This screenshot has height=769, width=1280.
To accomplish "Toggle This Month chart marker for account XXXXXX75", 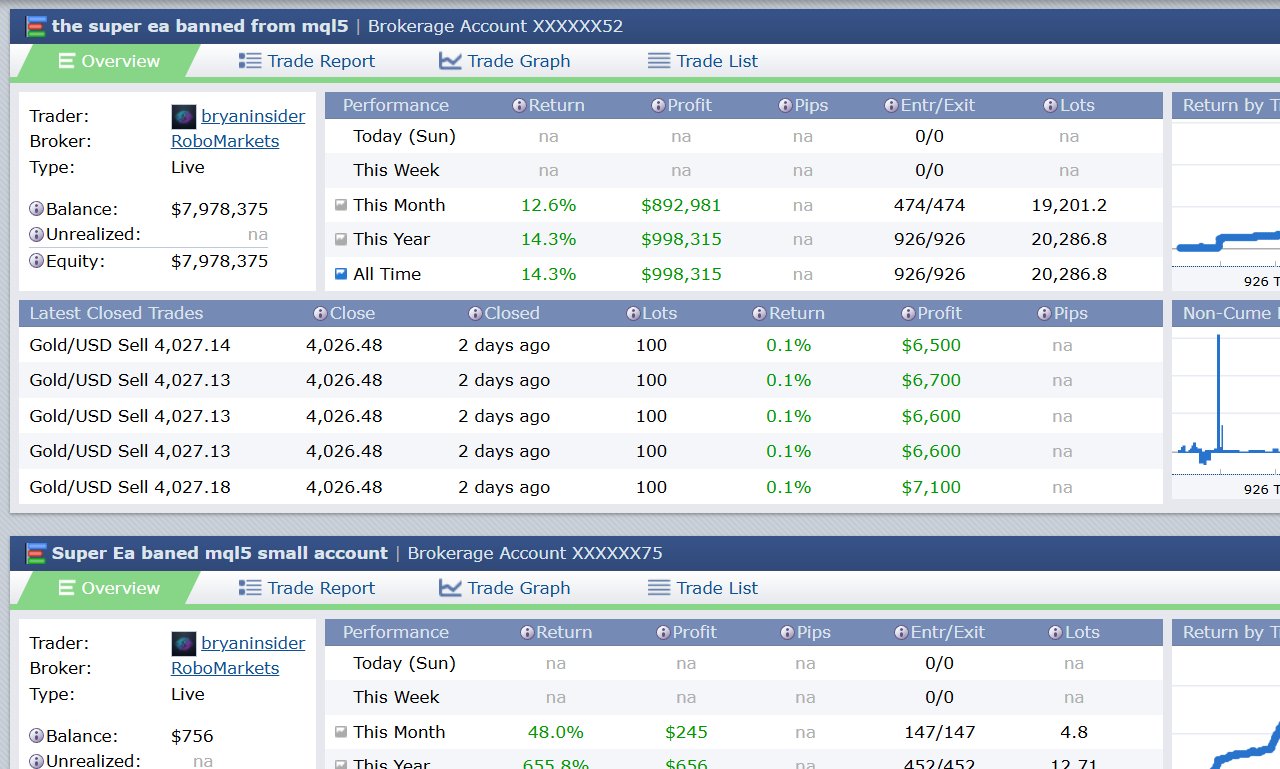I will tap(341, 732).
